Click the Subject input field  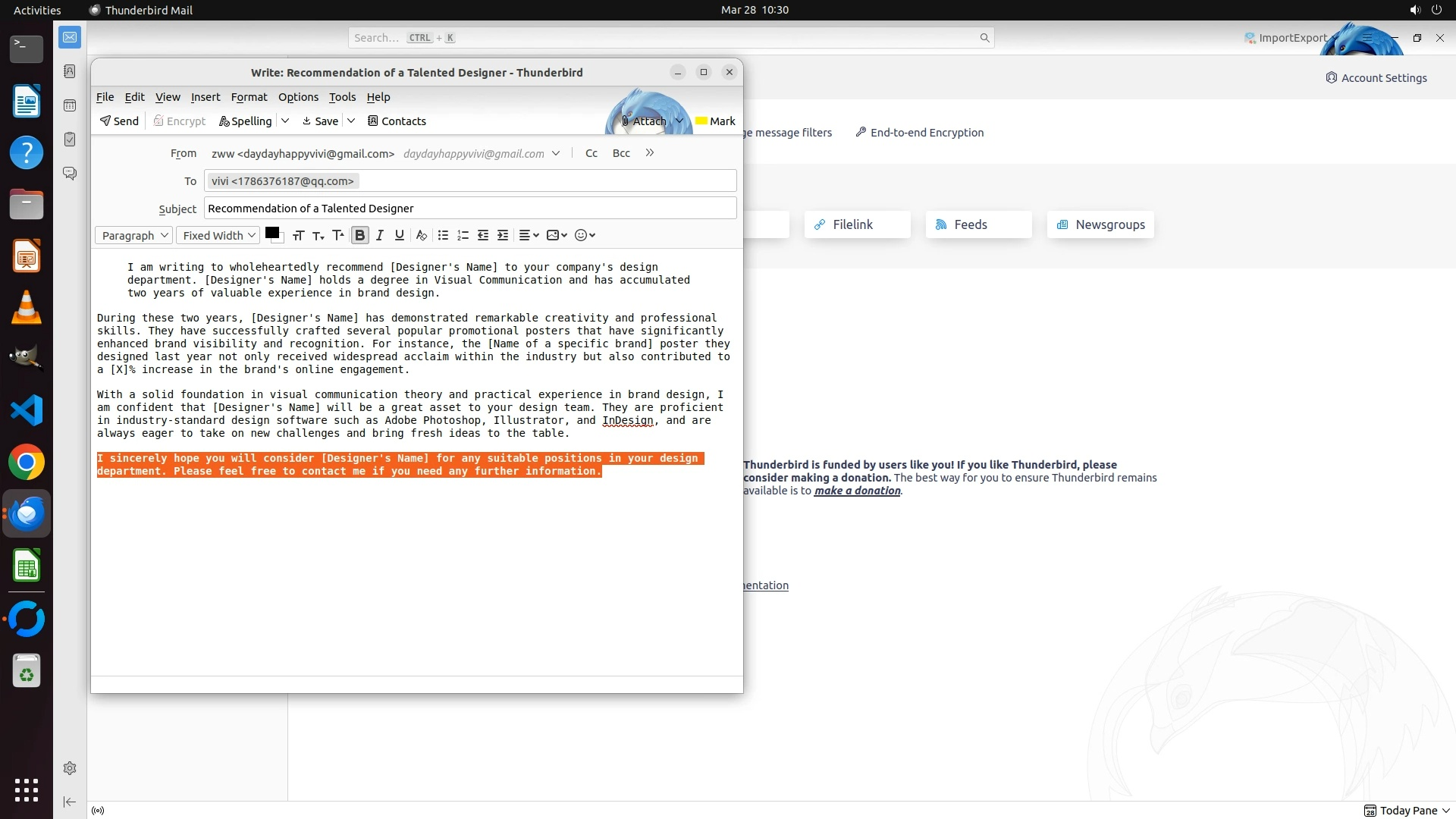pyautogui.click(x=470, y=209)
